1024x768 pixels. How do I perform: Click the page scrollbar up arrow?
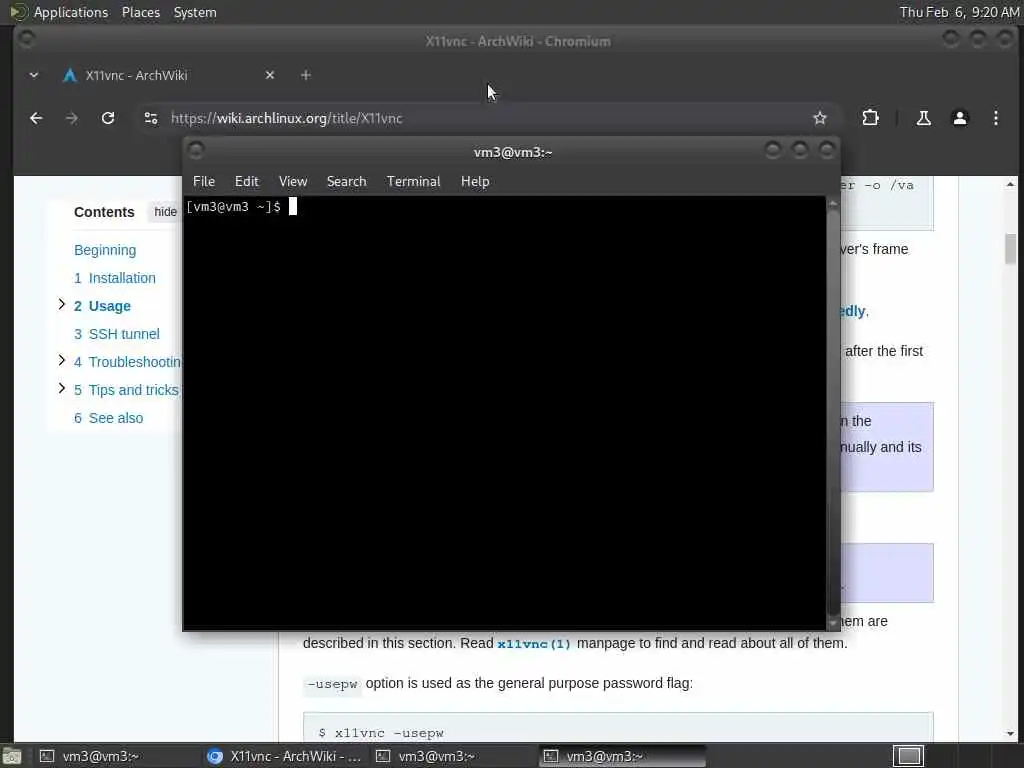click(1010, 185)
